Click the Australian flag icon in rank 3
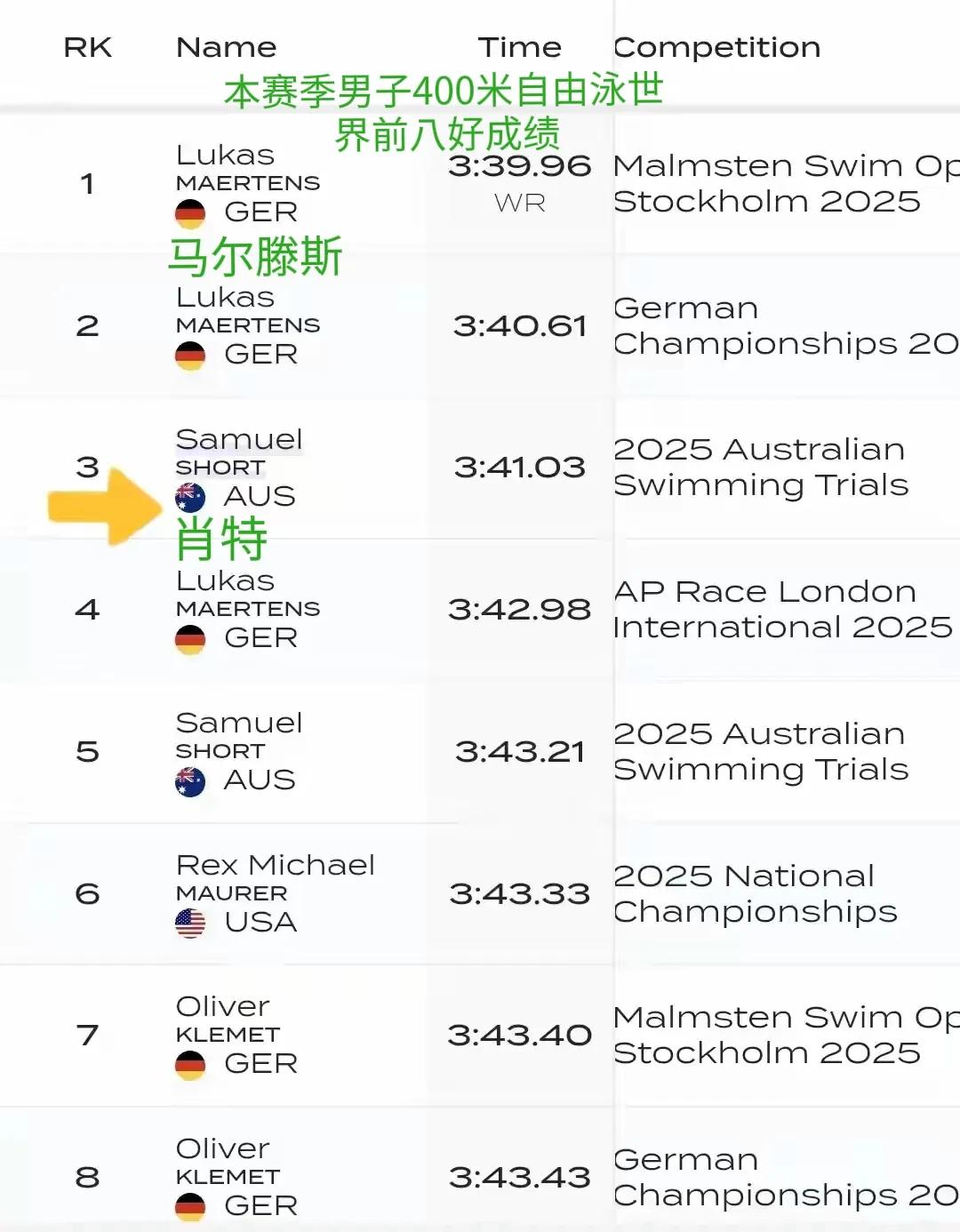960x1232 pixels. click(x=190, y=497)
